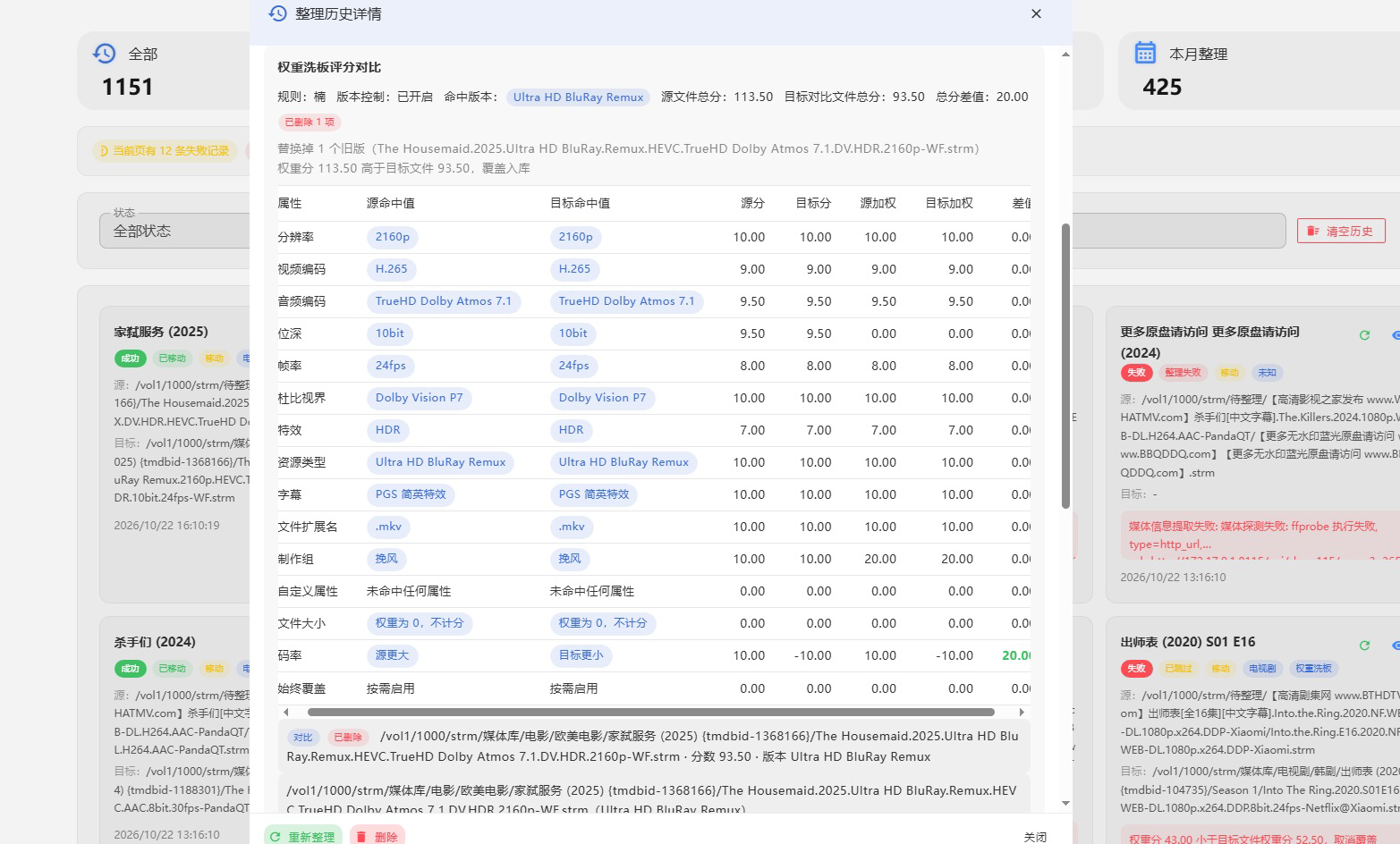This screenshot has width=1400, height=844.
Task: Click the 清空历史 button
Action: pyautogui.click(x=1341, y=231)
